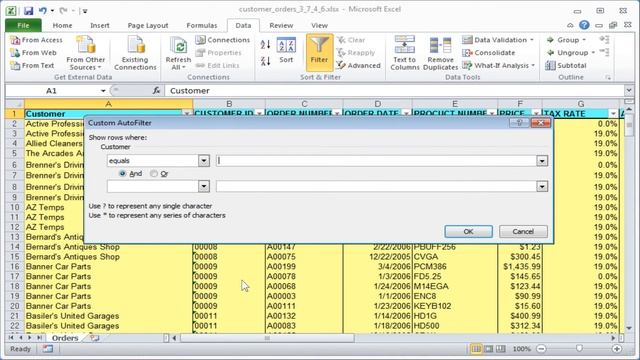Select the And radio option
The image size is (640, 360).
coord(122,173)
